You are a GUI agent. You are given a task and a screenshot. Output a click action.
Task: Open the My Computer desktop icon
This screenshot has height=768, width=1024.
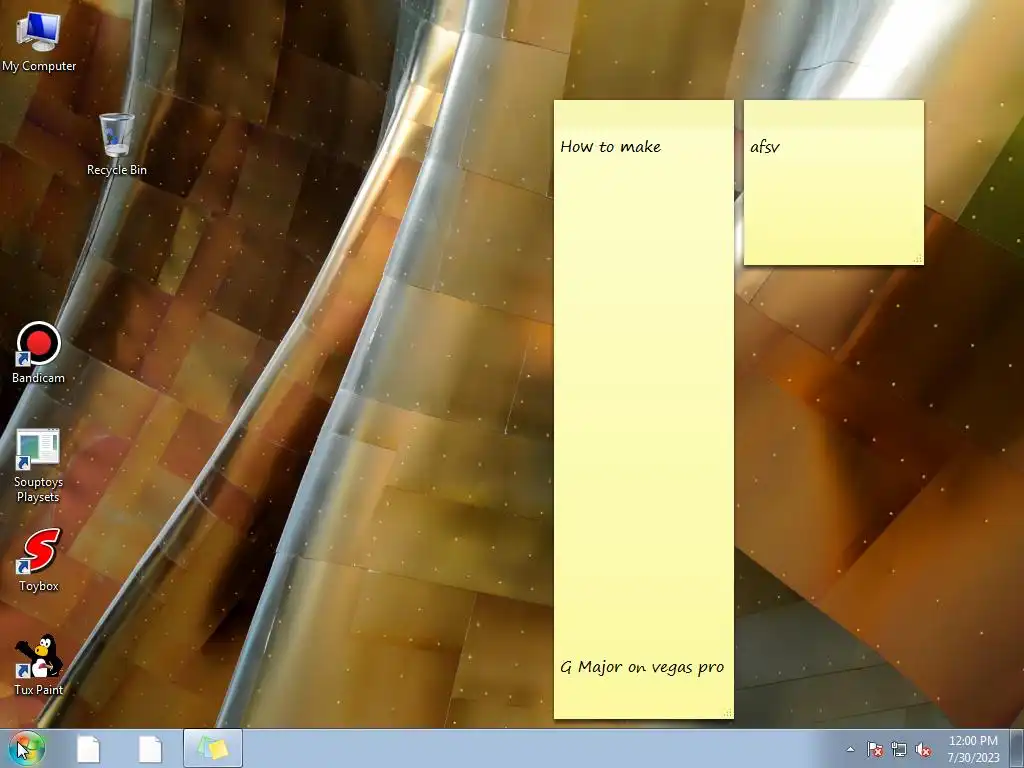39,32
